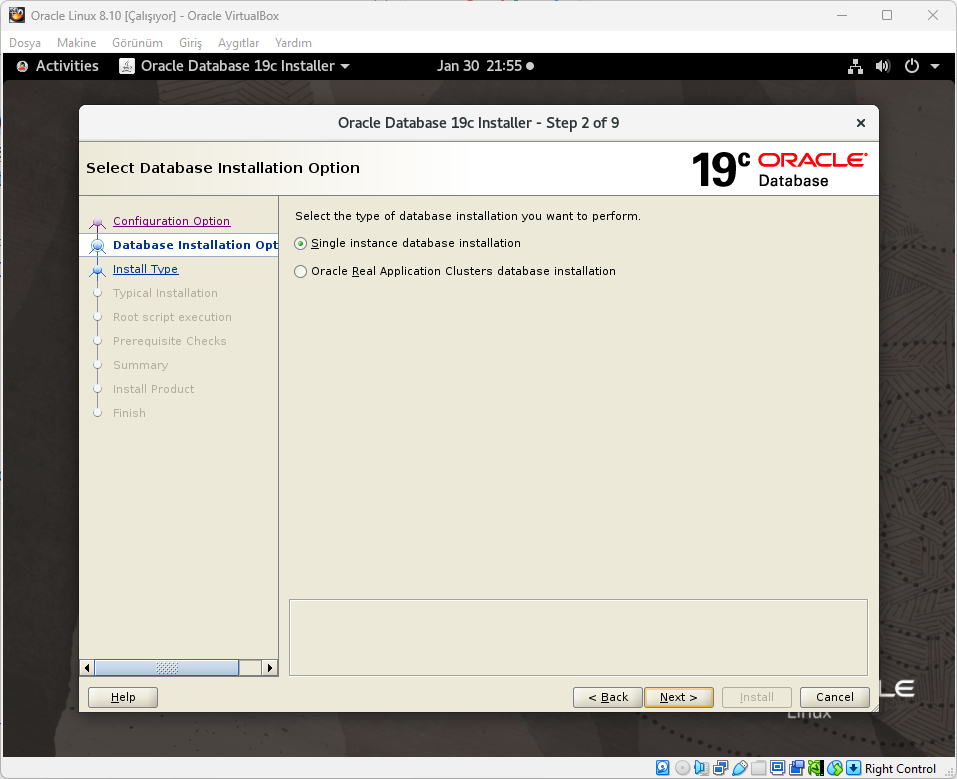Open the Dosya menu
957x779 pixels.
(x=25, y=43)
